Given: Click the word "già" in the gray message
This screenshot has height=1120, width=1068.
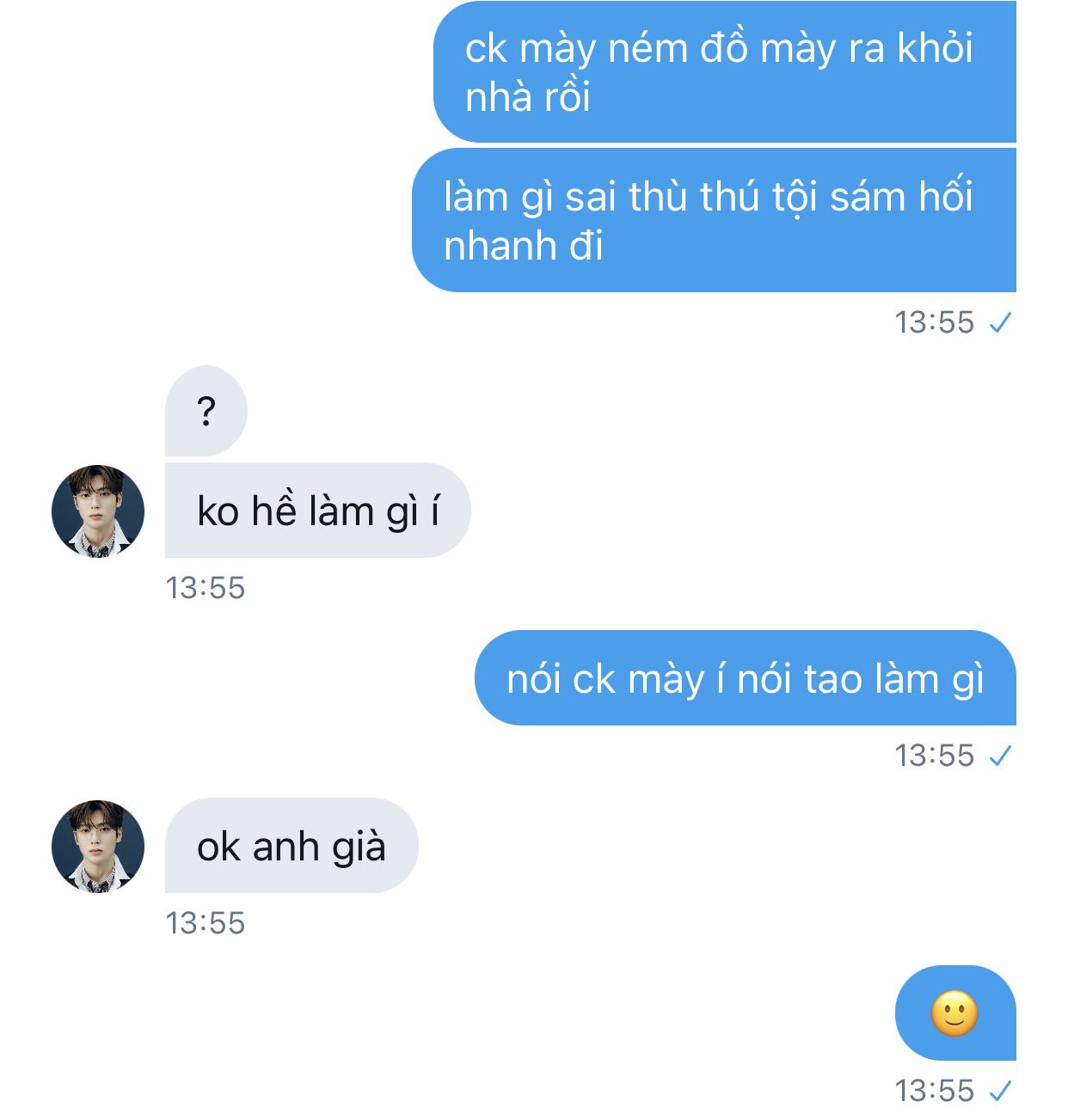Looking at the screenshot, I should 359,848.
